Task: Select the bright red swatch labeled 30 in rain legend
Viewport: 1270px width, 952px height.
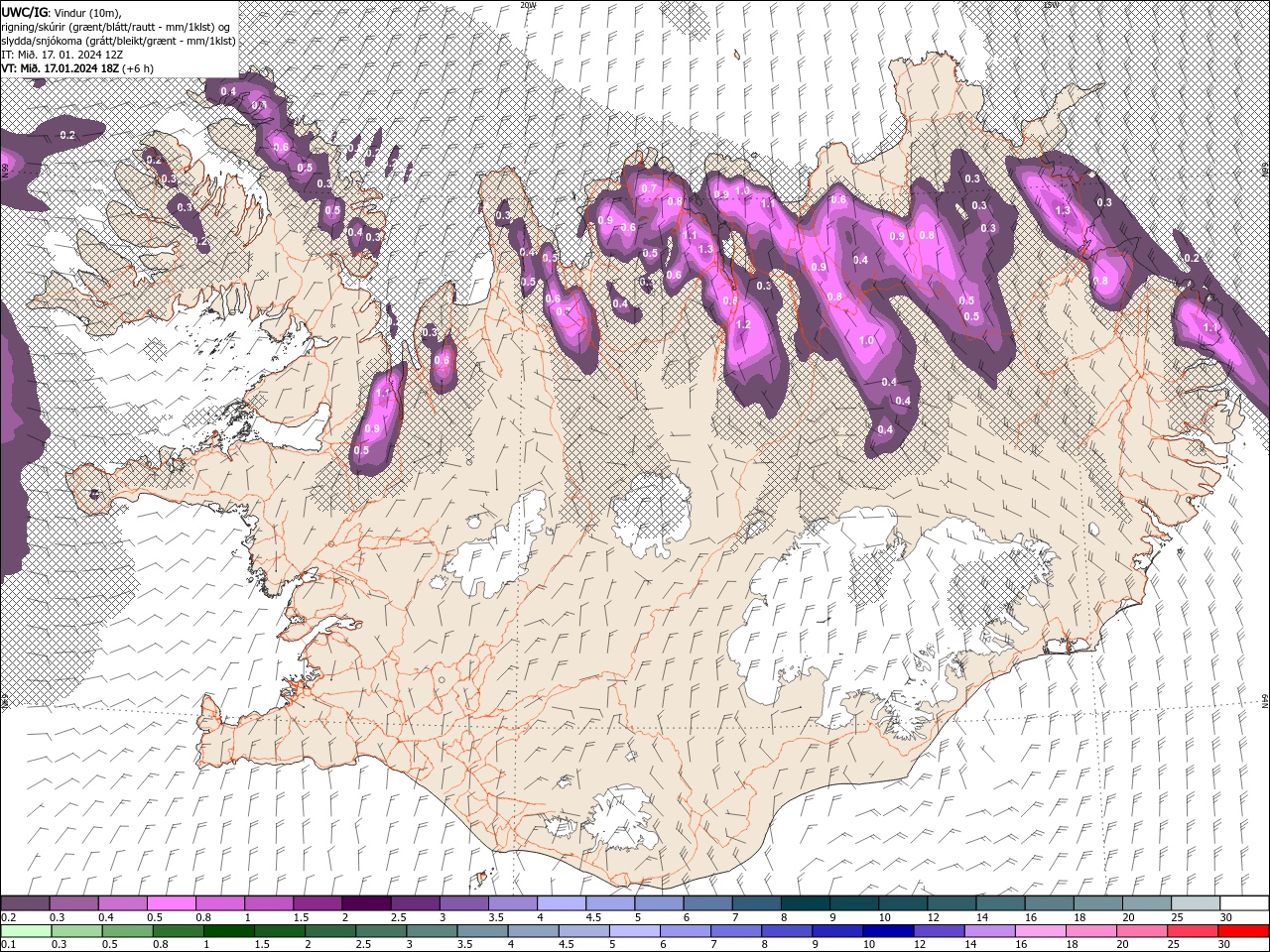Action: click(x=1242, y=931)
